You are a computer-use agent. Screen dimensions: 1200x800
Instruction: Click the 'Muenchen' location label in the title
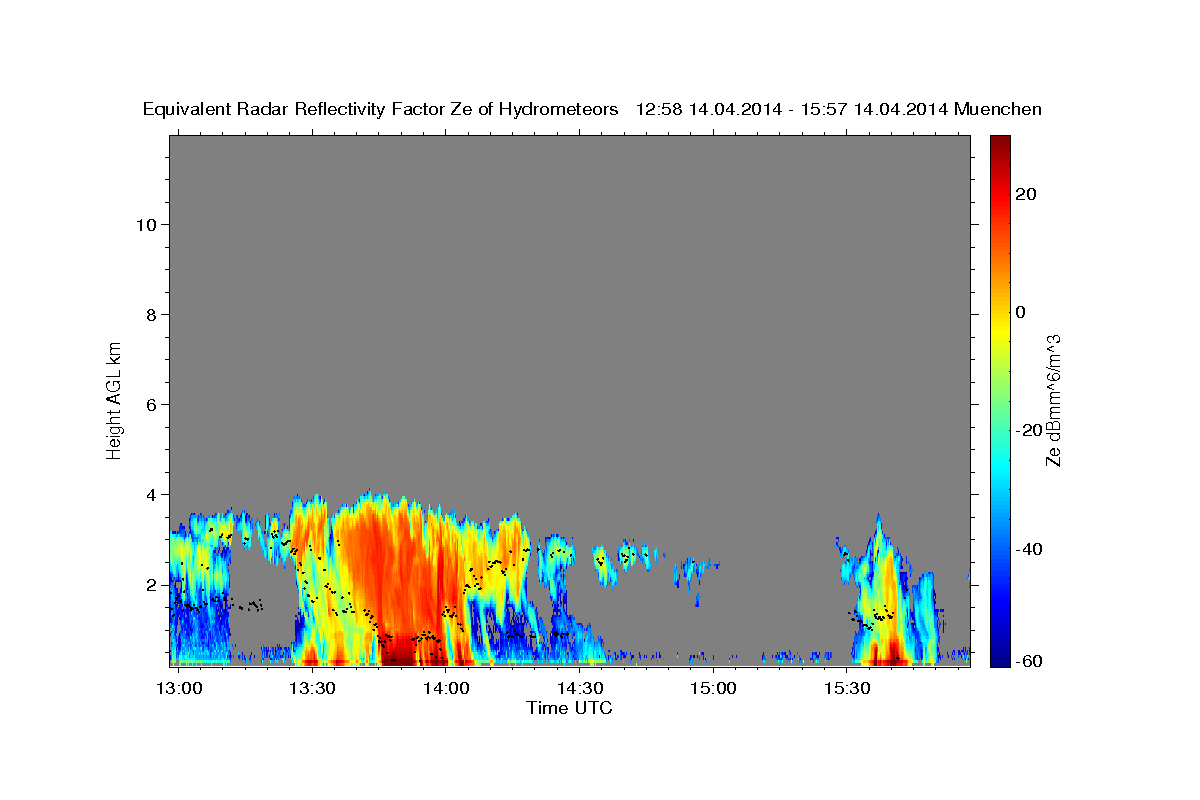pos(998,109)
